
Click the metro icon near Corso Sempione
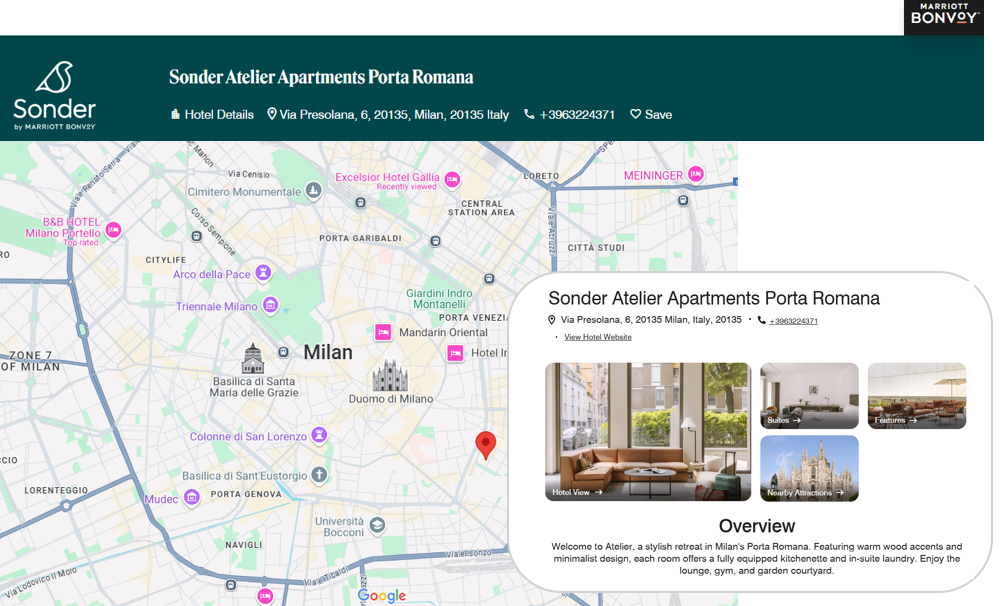(x=196, y=236)
